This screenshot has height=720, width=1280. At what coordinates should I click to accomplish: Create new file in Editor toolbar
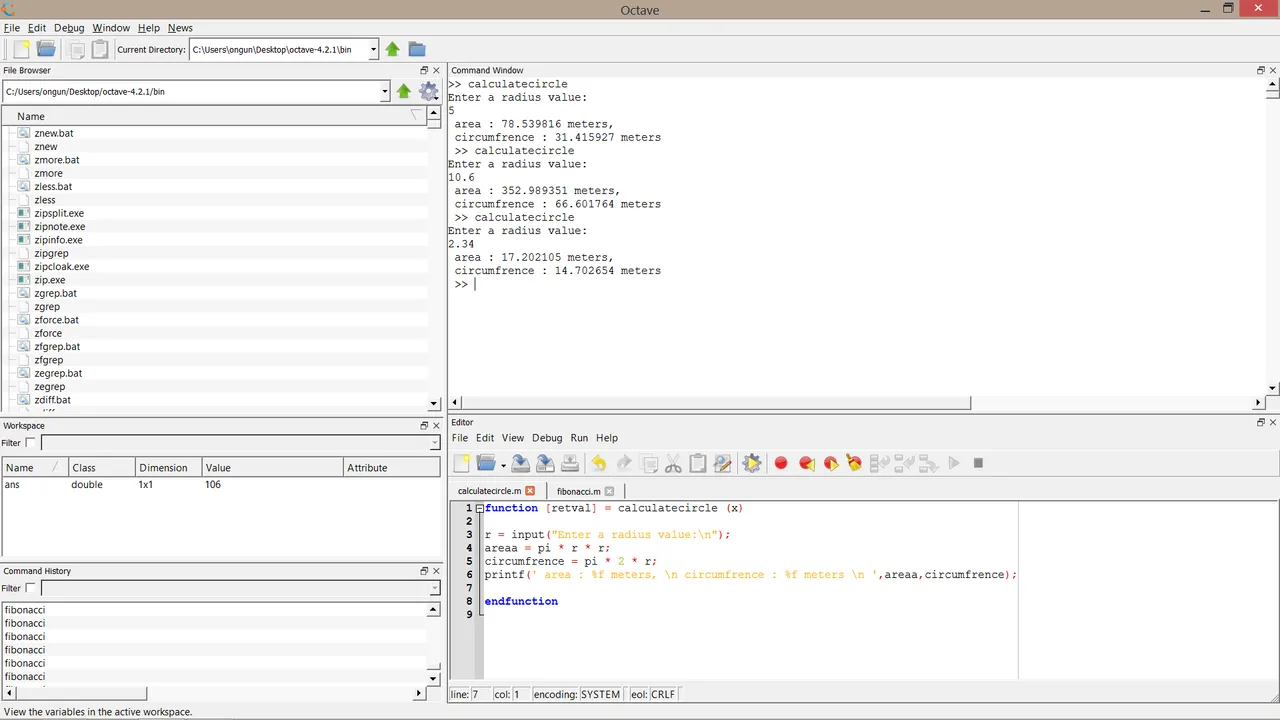[x=461, y=463]
